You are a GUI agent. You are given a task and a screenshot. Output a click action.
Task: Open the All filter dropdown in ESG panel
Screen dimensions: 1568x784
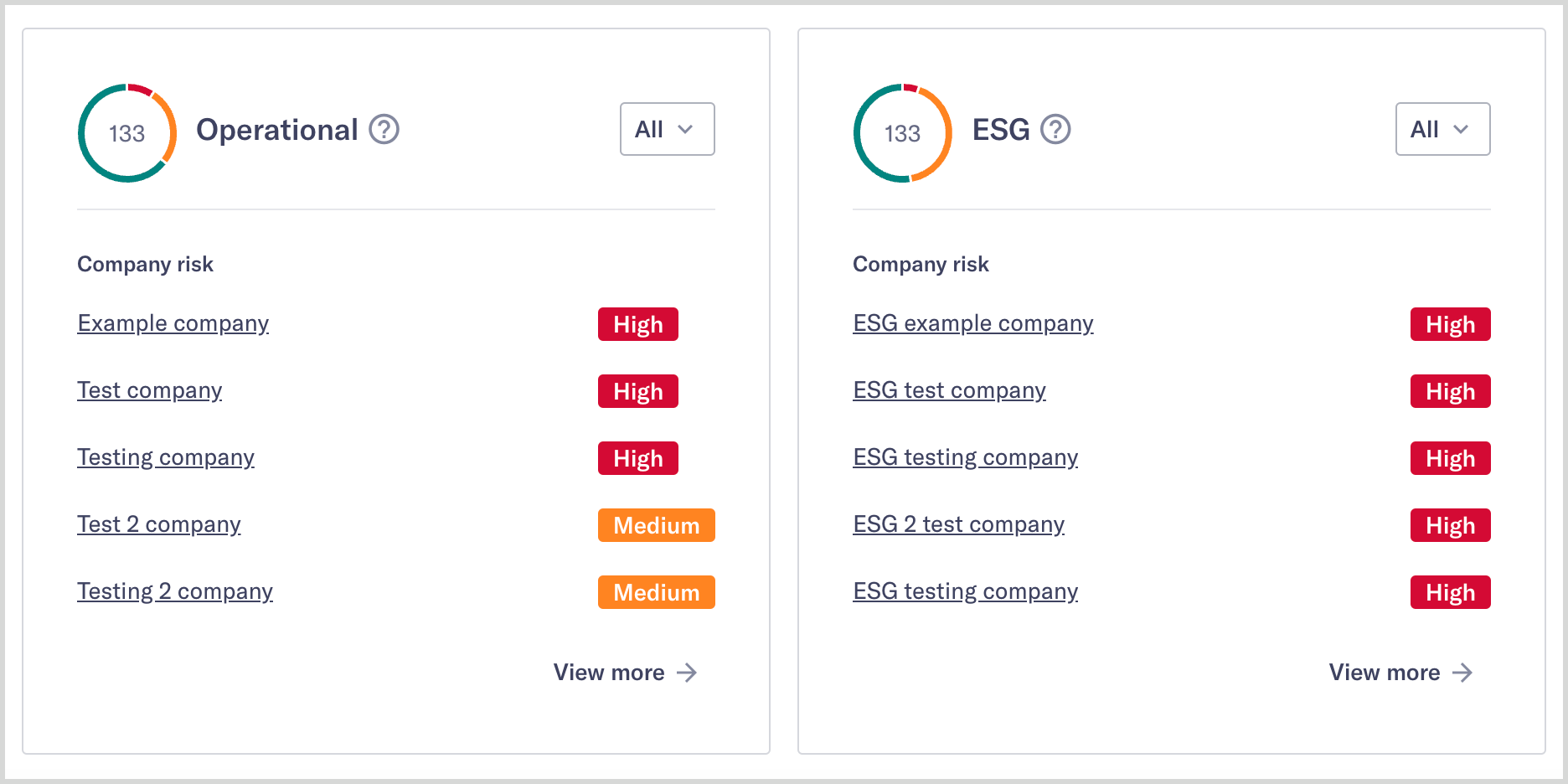(1442, 129)
